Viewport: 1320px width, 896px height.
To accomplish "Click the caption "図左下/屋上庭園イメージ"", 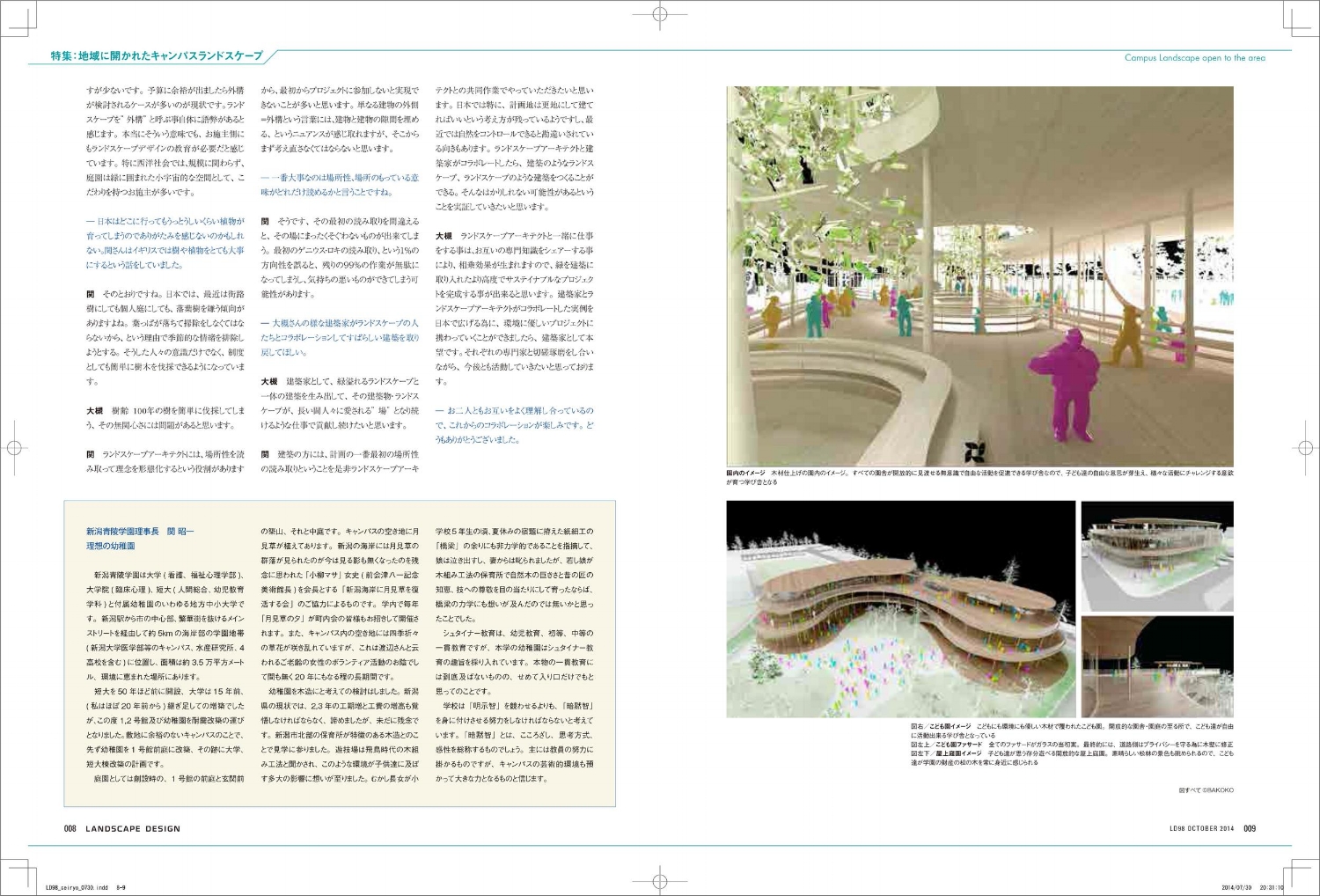I will [1072, 758].
